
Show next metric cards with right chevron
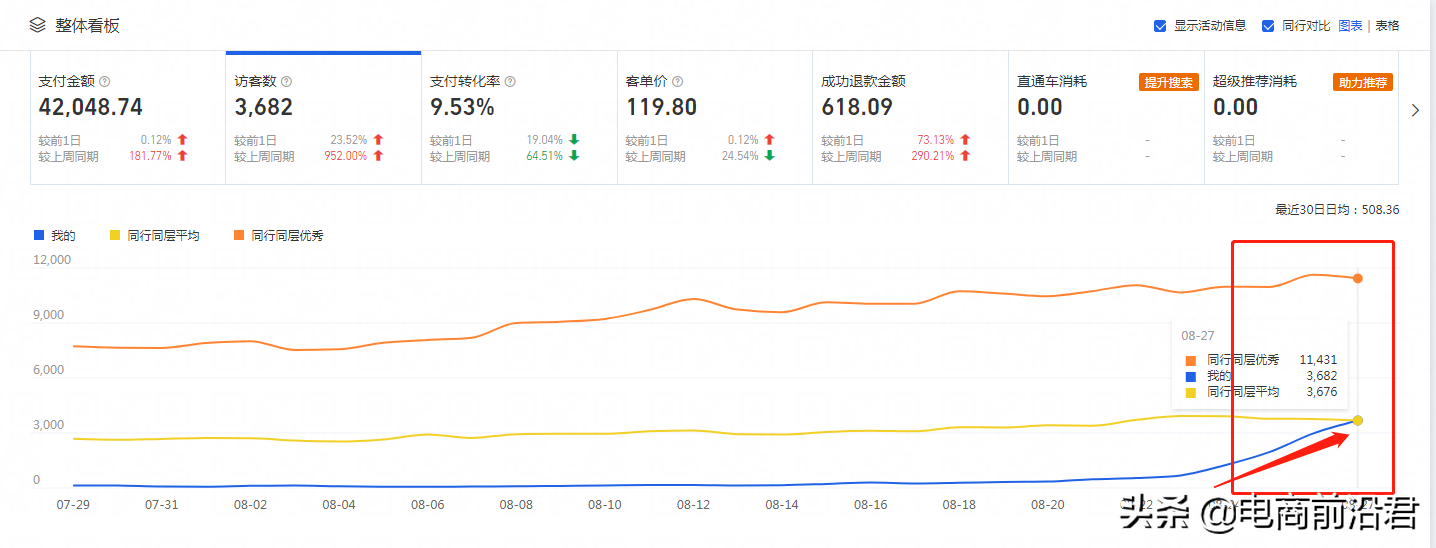click(1415, 111)
